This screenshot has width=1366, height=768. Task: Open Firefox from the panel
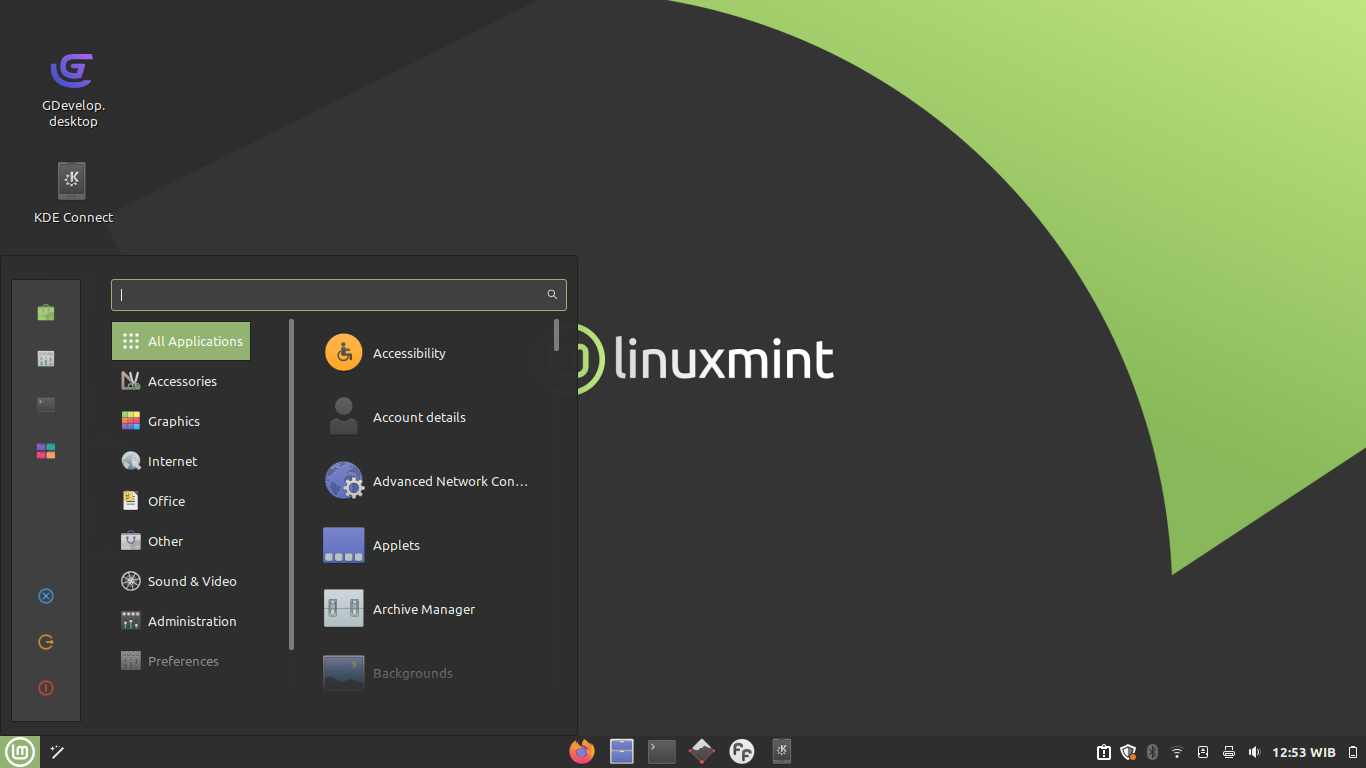click(582, 752)
